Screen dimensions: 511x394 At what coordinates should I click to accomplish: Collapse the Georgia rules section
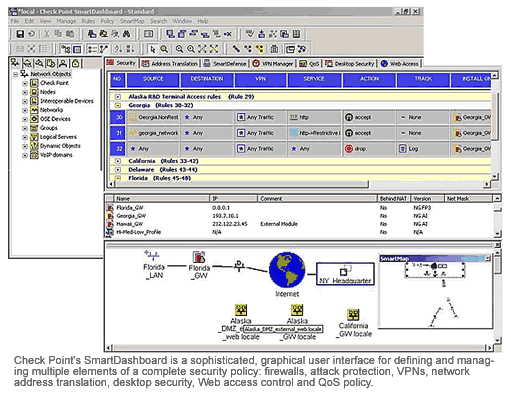tap(118, 105)
